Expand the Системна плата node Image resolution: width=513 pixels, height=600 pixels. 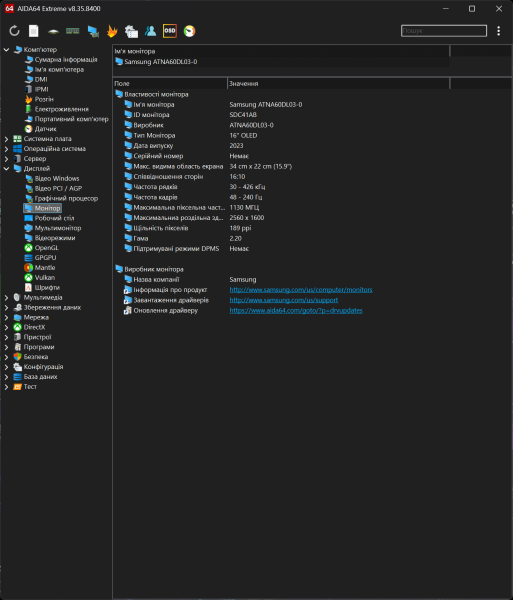tap(7, 139)
